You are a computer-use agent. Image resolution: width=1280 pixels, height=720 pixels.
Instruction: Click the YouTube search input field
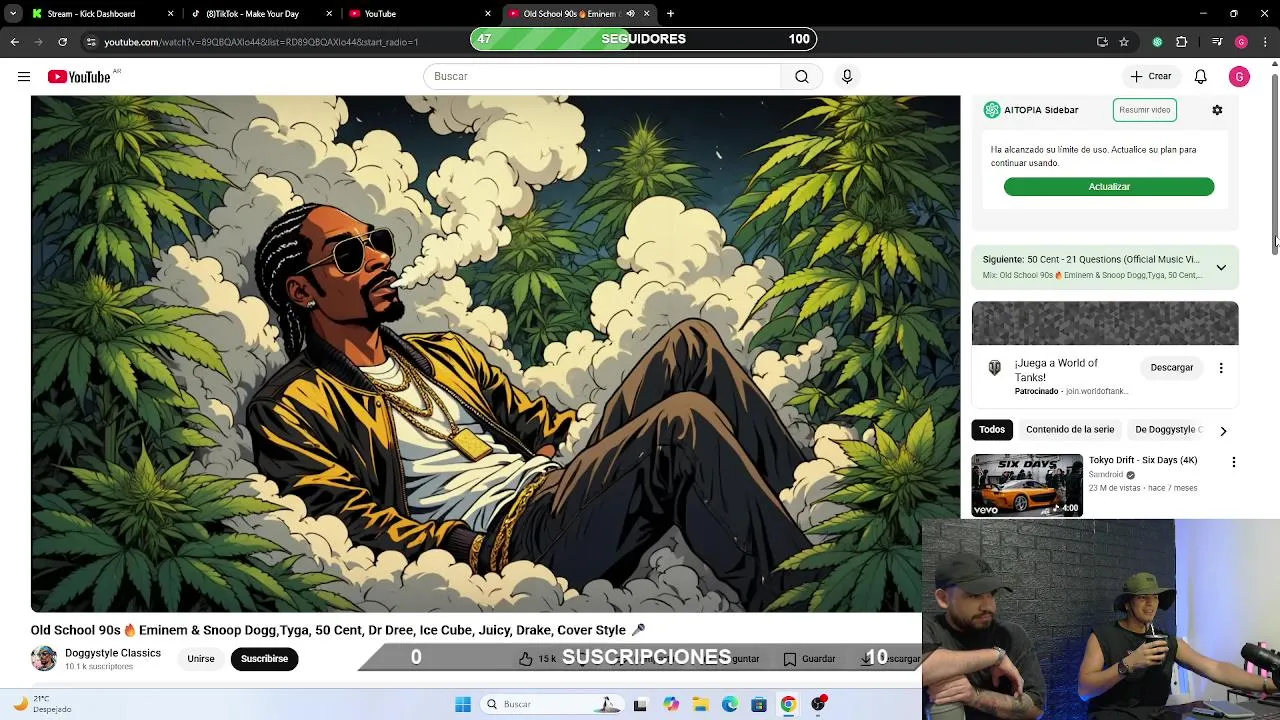click(x=603, y=76)
